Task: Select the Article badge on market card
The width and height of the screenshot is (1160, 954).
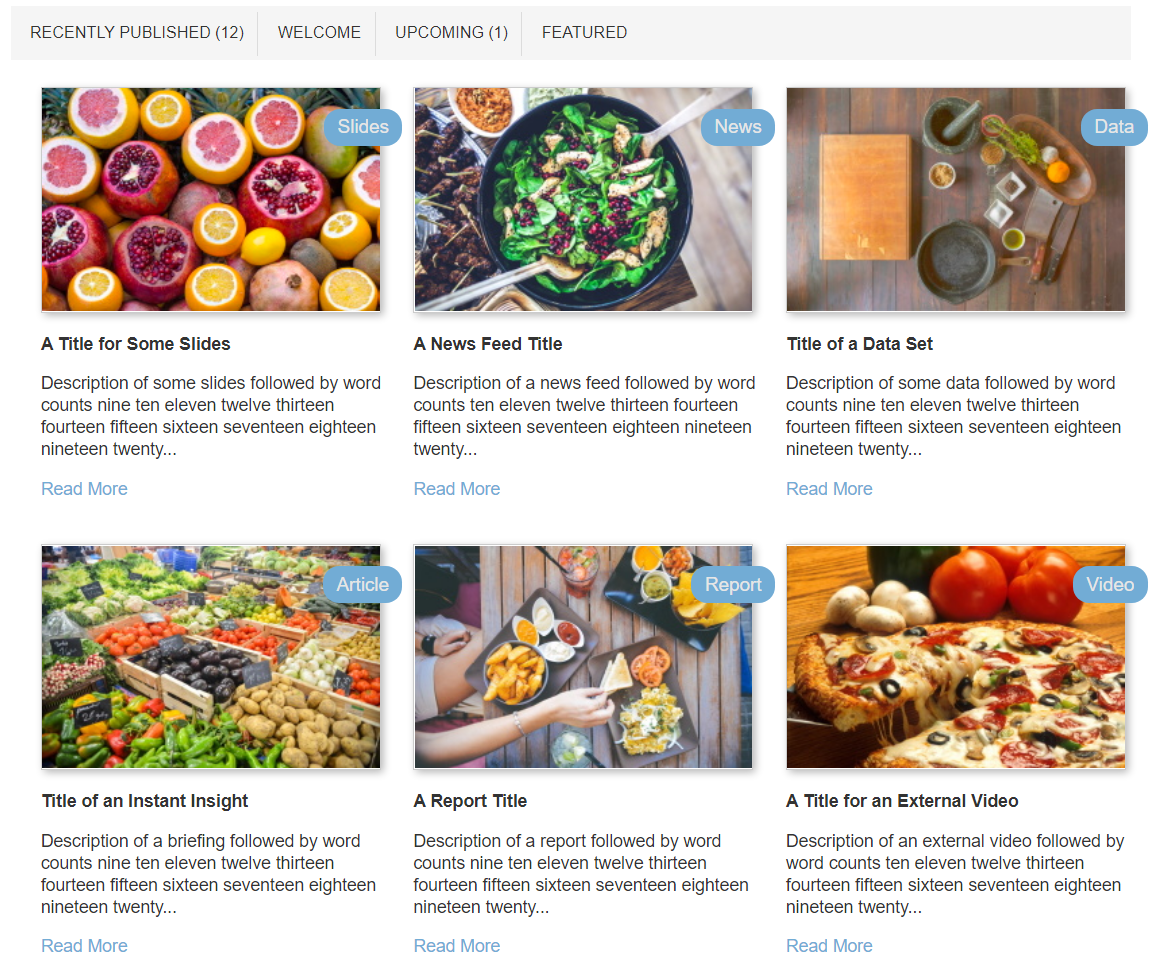Action: [x=362, y=585]
